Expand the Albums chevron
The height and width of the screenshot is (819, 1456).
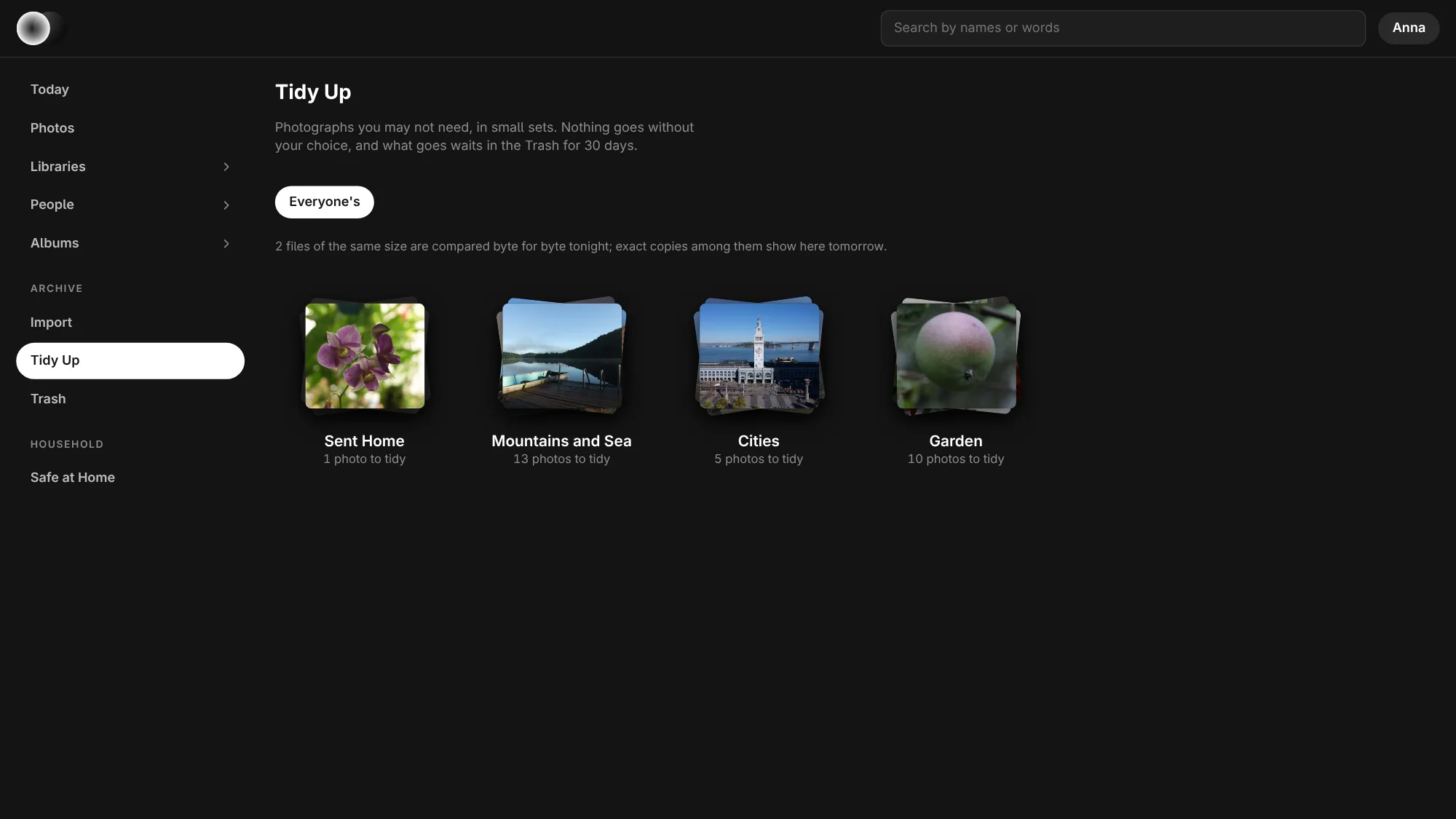click(226, 244)
